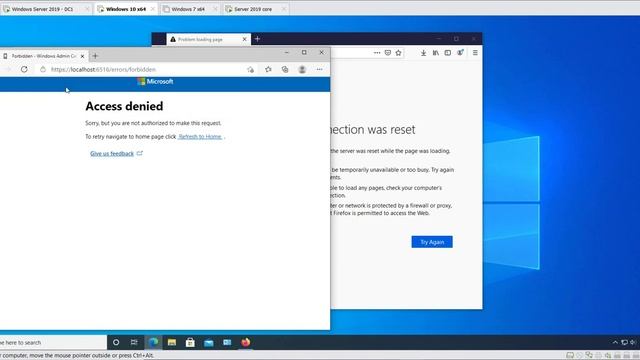This screenshot has width=640, height=360.
Task: Close the Problem loading page Firefox tab
Action: click(244, 39)
